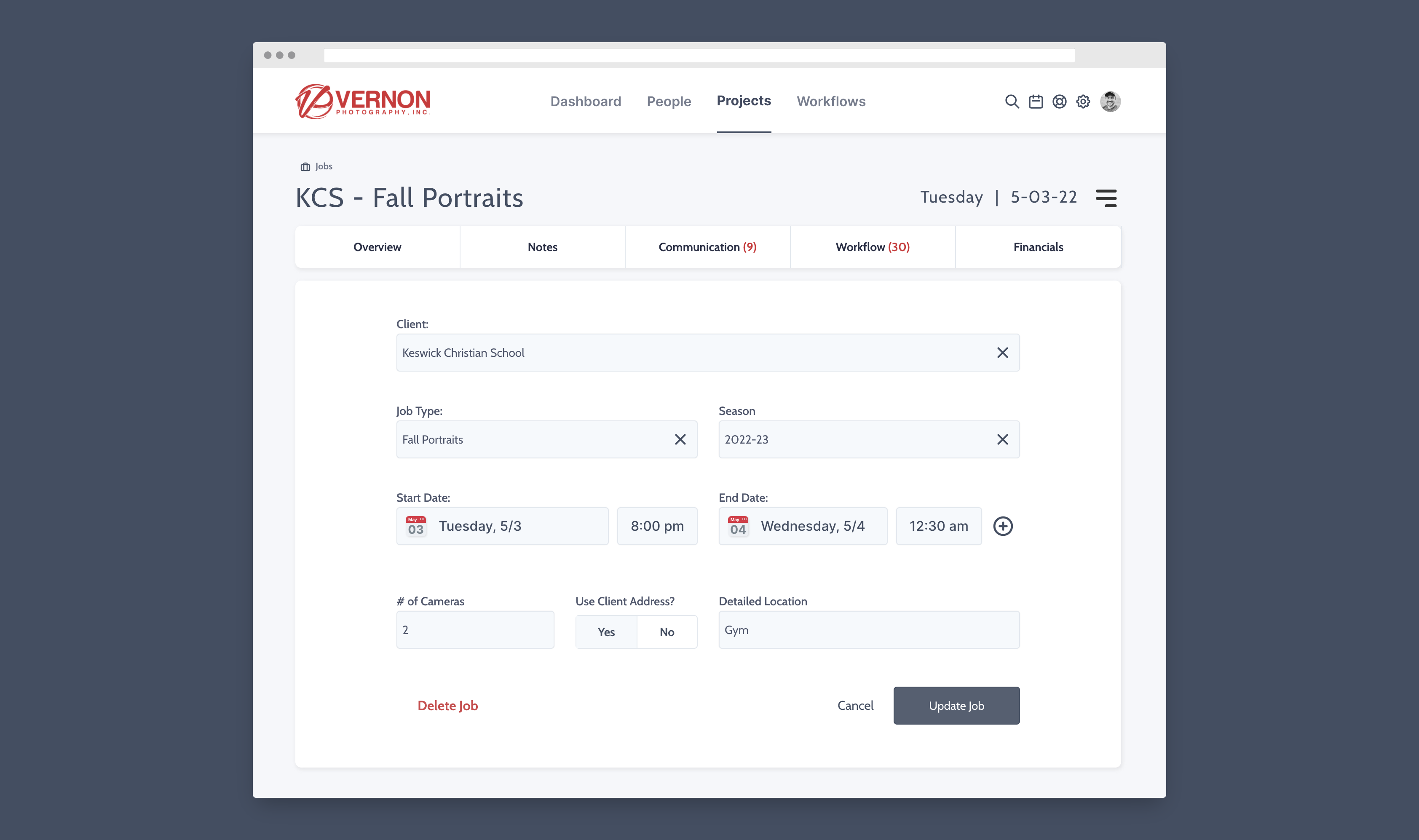Open the Start Date picker showing Tuesday, 5/3
The height and width of the screenshot is (840, 1419).
[x=502, y=526]
